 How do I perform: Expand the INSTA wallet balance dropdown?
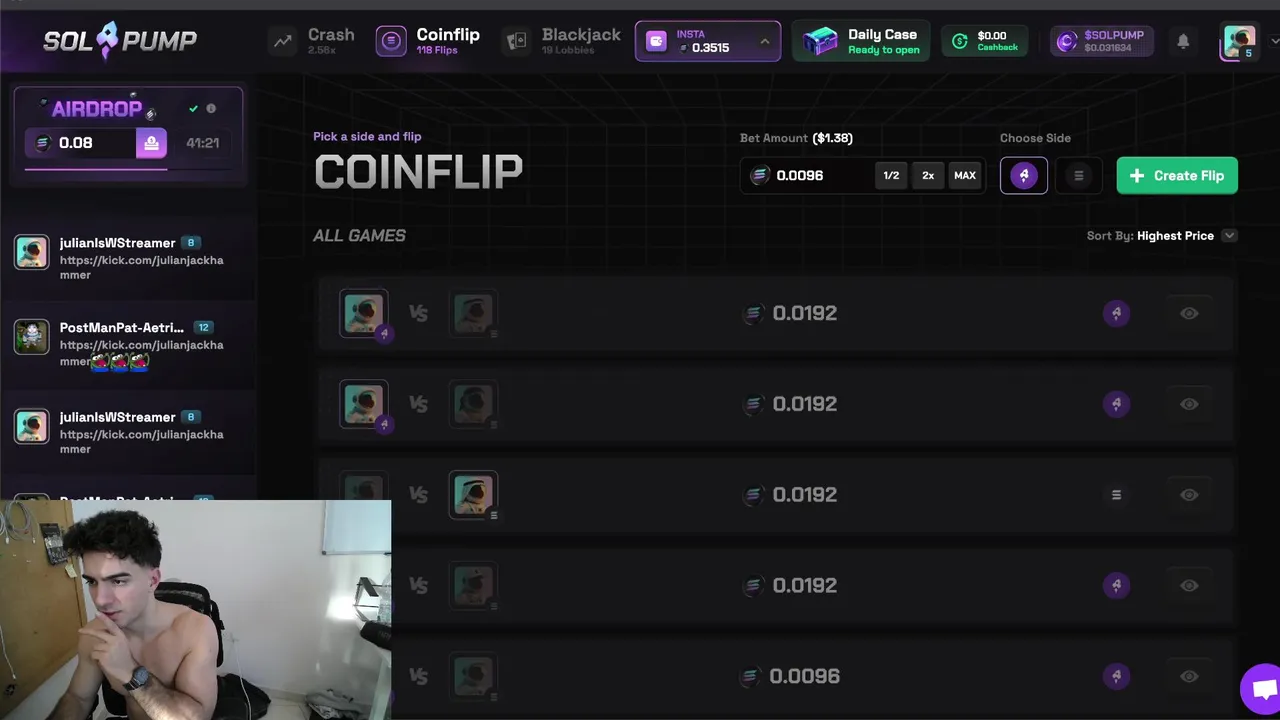(x=765, y=41)
